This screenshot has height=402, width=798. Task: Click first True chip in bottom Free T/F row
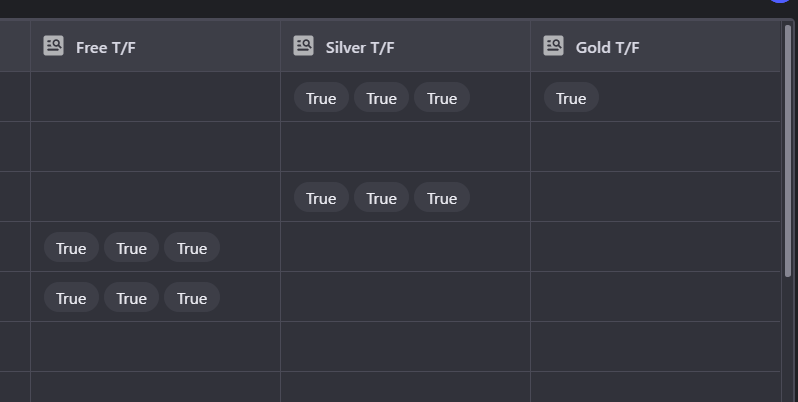pyautogui.click(x=71, y=297)
